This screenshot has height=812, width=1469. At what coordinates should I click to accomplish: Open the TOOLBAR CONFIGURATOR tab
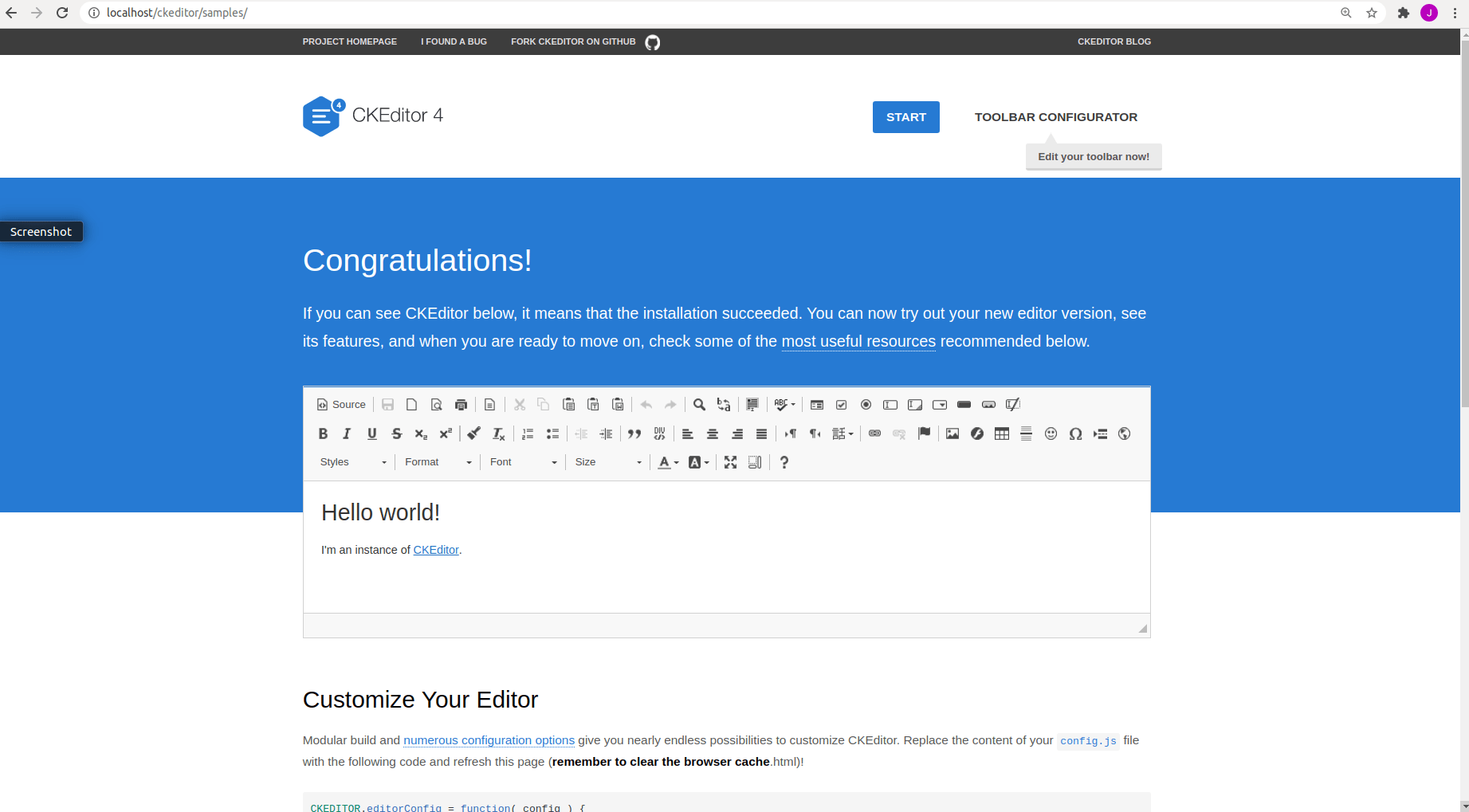(1056, 117)
